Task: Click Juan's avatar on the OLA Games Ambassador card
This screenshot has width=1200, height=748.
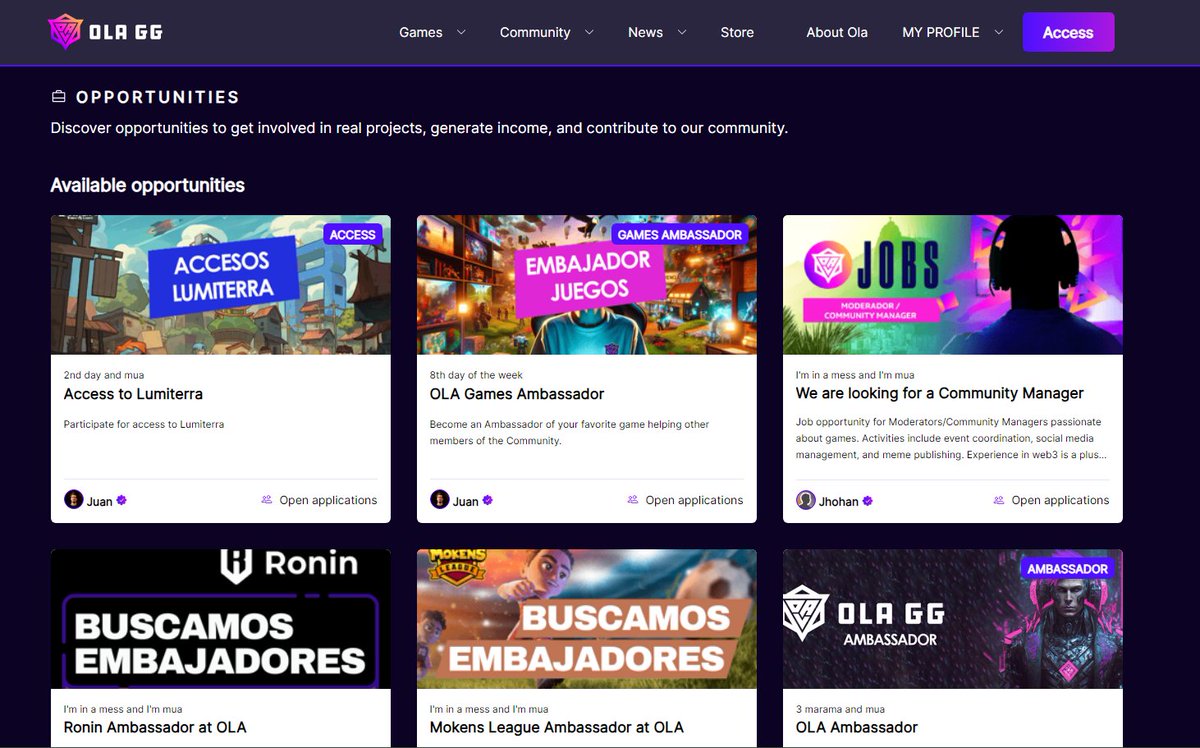Action: coord(438,500)
